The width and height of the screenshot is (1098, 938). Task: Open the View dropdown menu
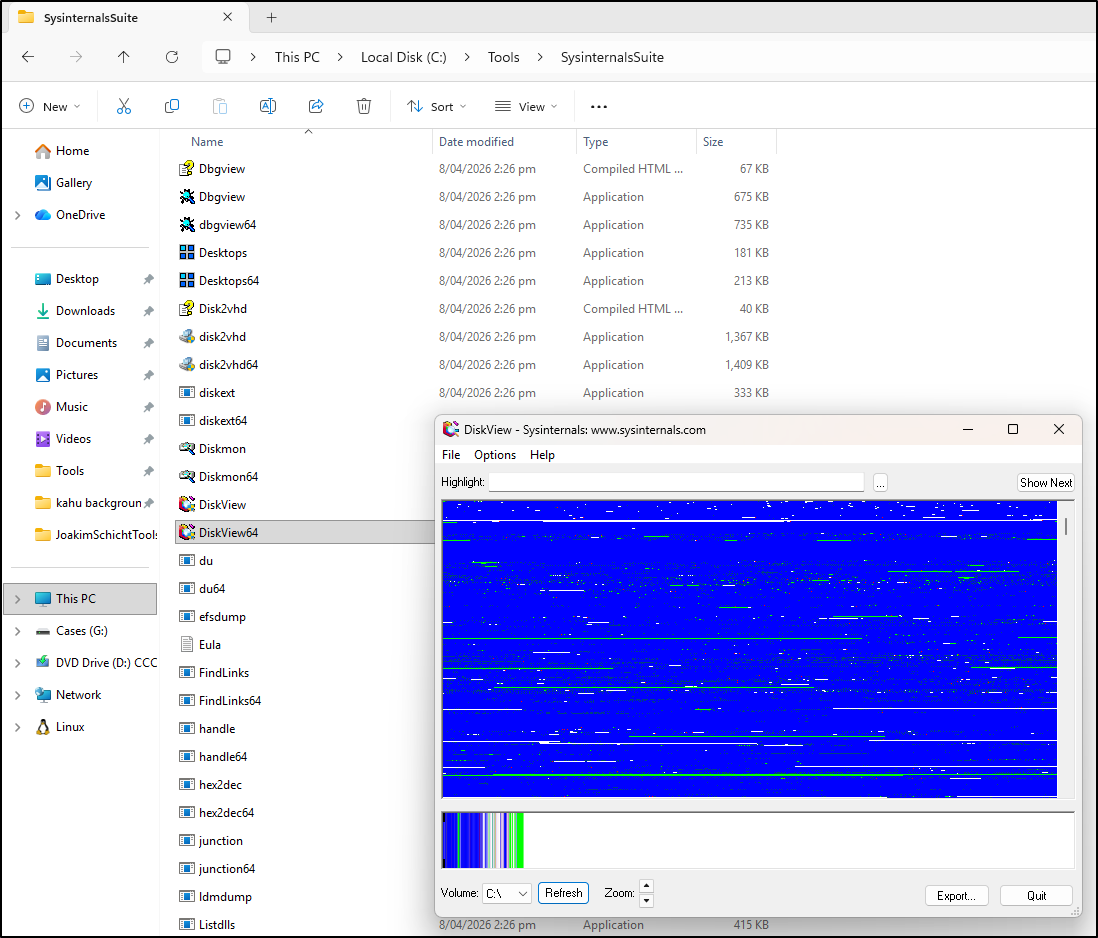coord(526,106)
